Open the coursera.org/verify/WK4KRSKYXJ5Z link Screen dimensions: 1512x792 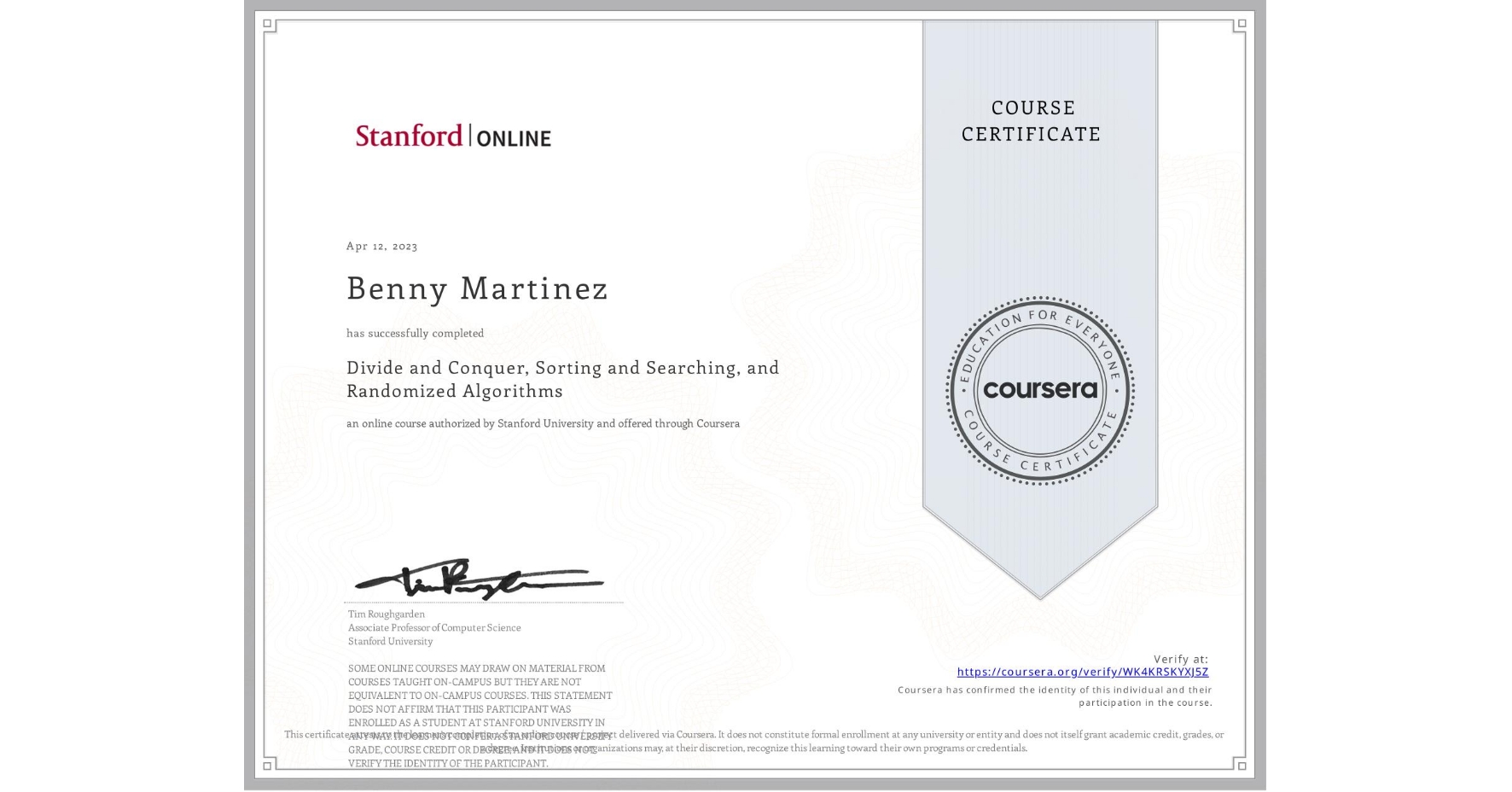pyautogui.click(x=1085, y=673)
